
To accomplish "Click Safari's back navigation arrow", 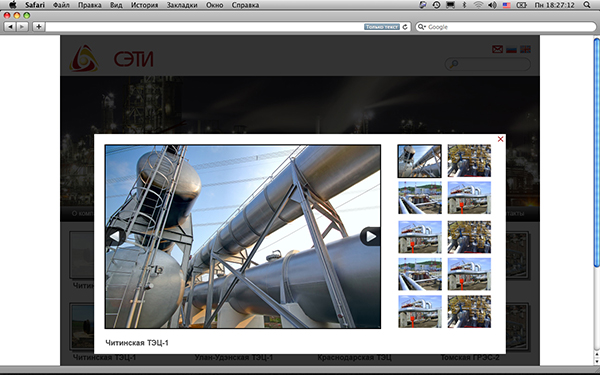I will tap(10, 27).
